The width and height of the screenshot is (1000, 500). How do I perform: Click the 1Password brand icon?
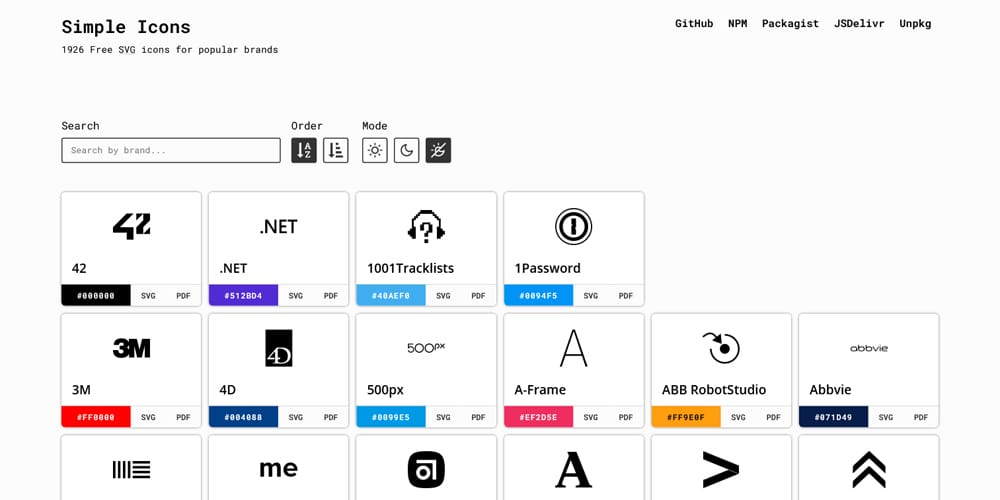(x=573, y=226)
